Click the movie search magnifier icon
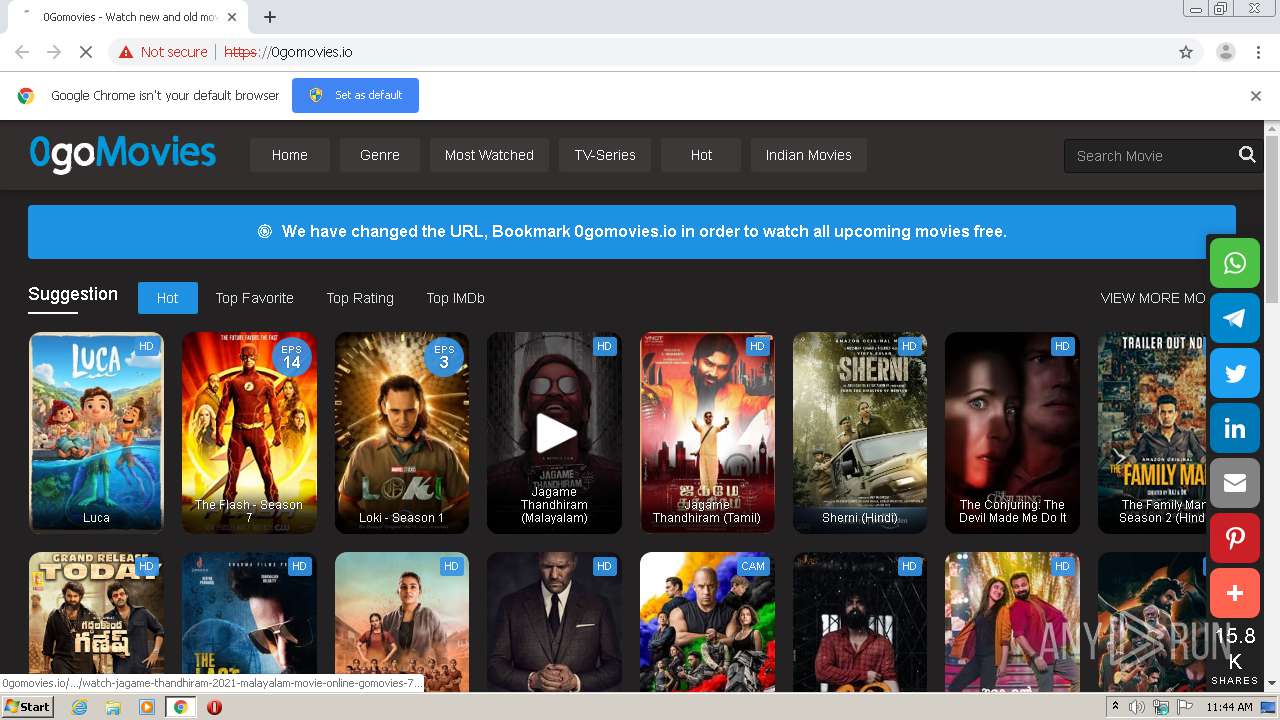 [x=1247, y=155]
